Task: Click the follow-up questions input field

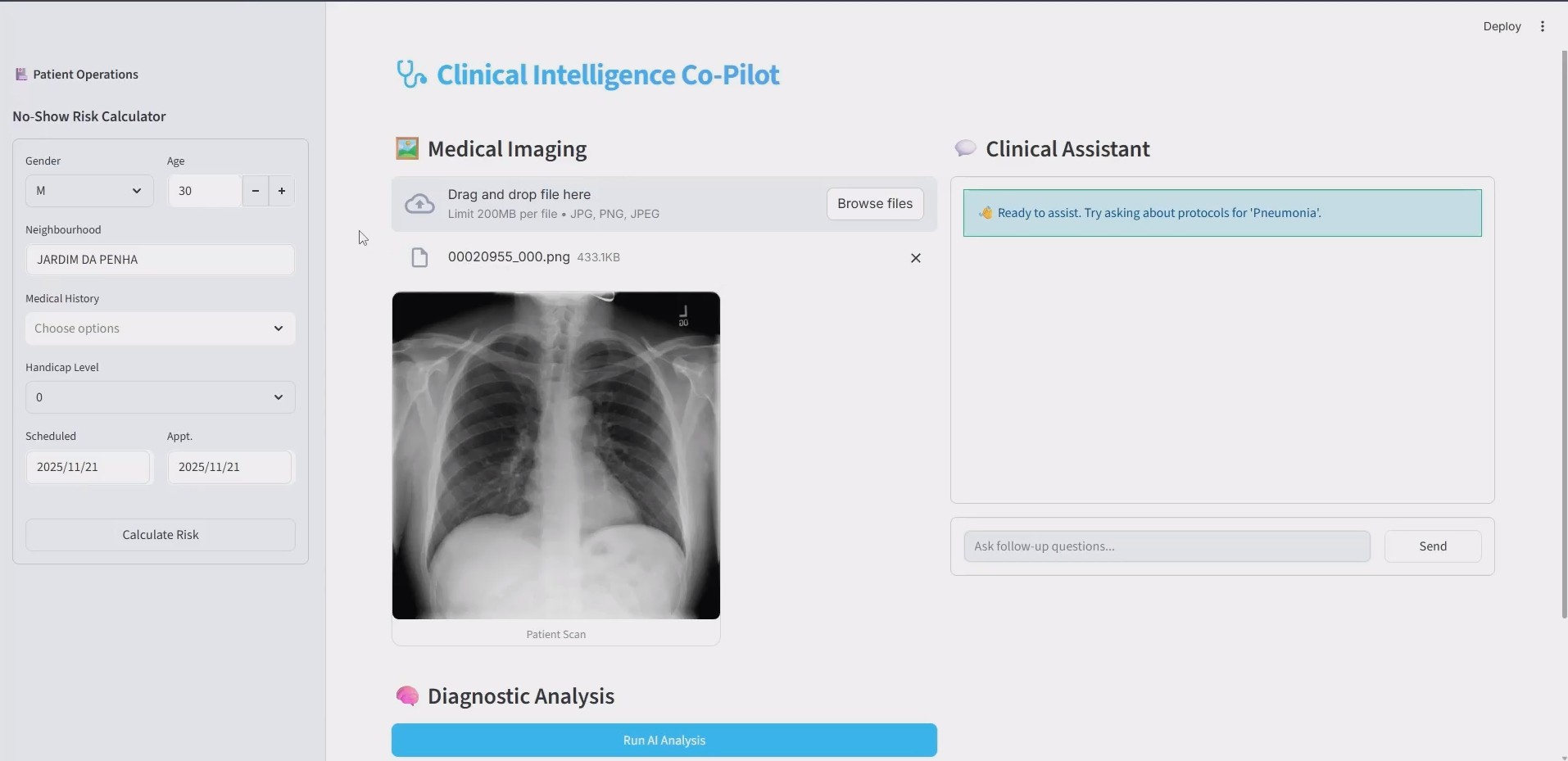Action: pyautogui.click(x=1167, y=546)
